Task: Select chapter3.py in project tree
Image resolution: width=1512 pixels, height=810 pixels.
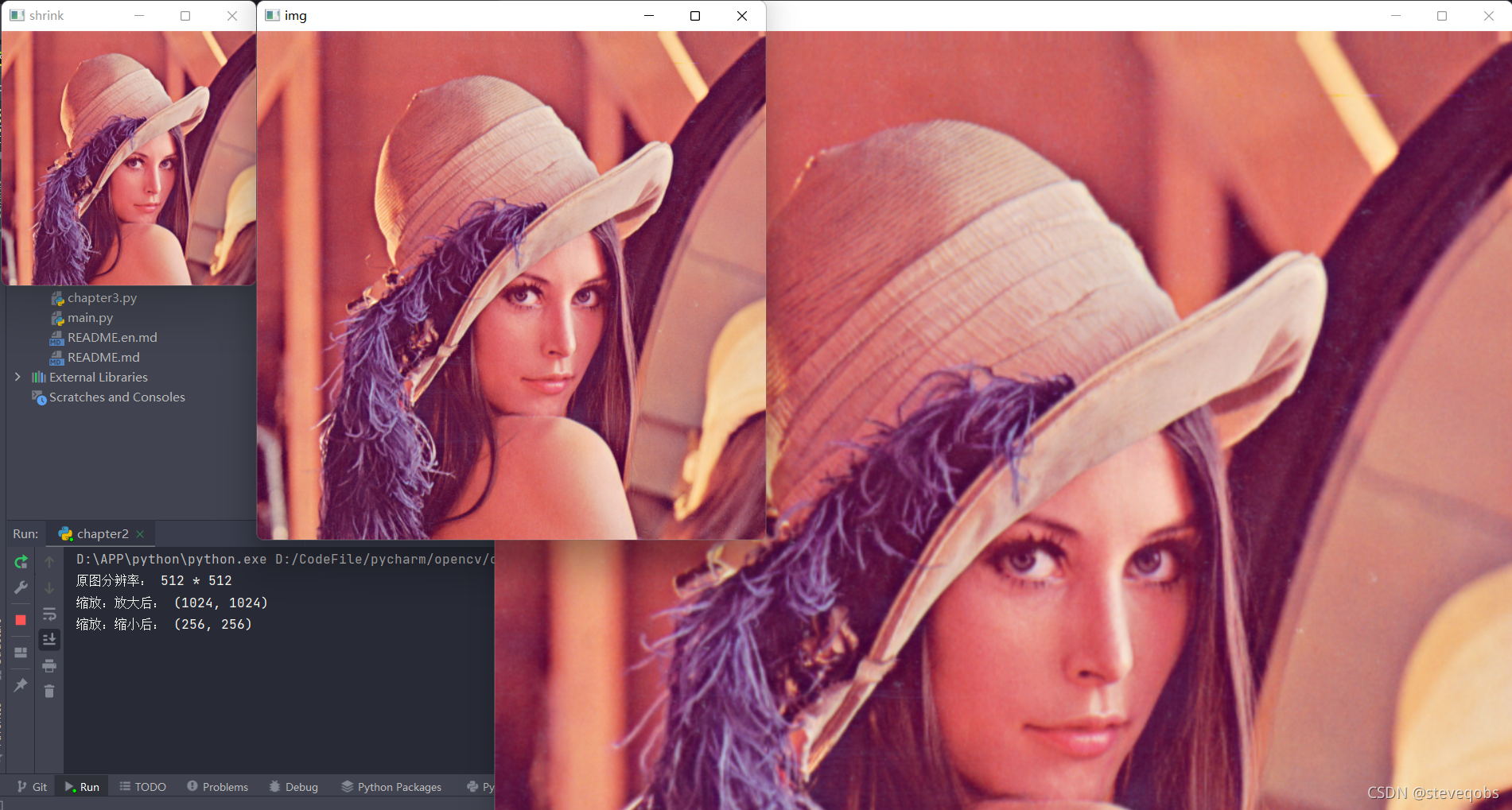Action: click(102, 297)
